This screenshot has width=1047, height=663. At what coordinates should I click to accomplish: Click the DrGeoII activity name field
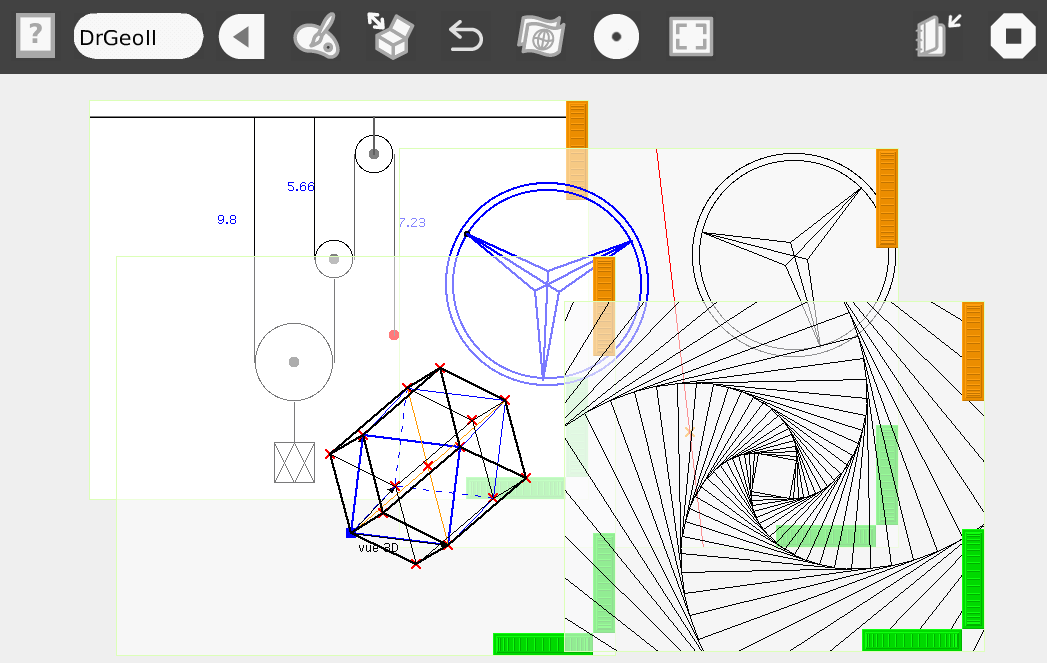pyautogui.click(x=138, y=37)
